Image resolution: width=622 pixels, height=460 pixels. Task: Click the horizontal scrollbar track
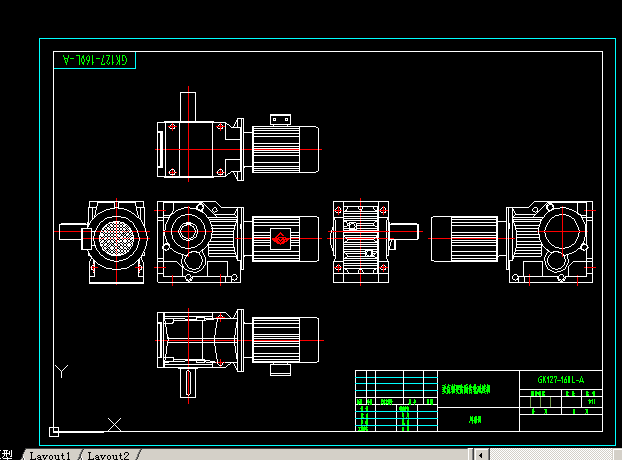[x=551, y=455]
